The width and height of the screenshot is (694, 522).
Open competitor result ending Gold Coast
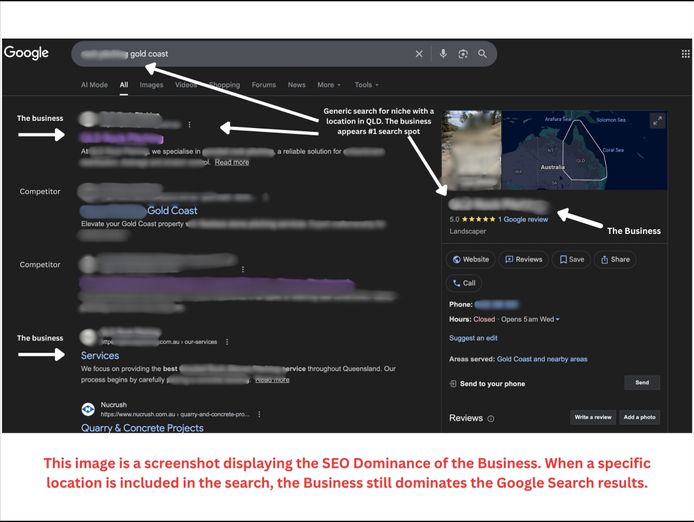pos(139,211)
